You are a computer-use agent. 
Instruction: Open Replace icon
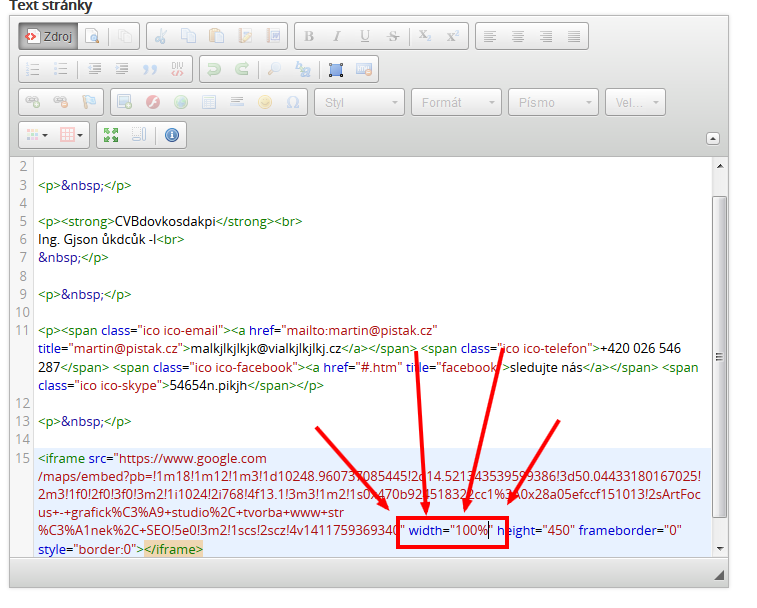[x=303, y=69]
